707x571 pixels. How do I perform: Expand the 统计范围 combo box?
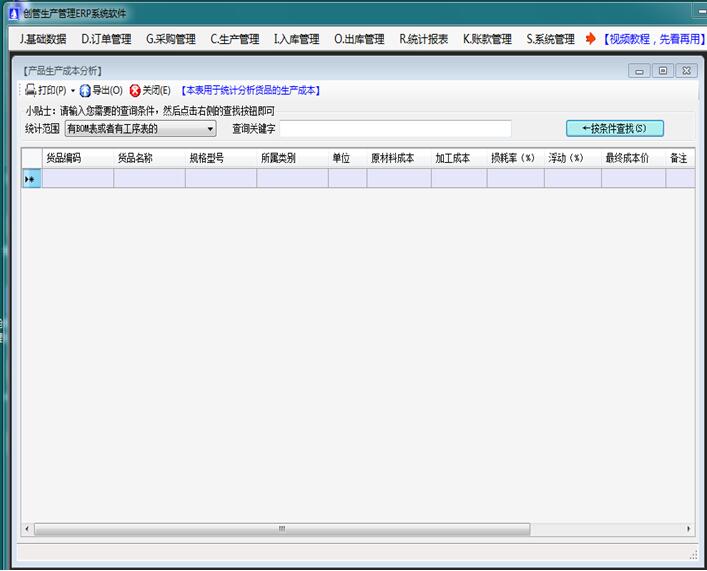210,129
